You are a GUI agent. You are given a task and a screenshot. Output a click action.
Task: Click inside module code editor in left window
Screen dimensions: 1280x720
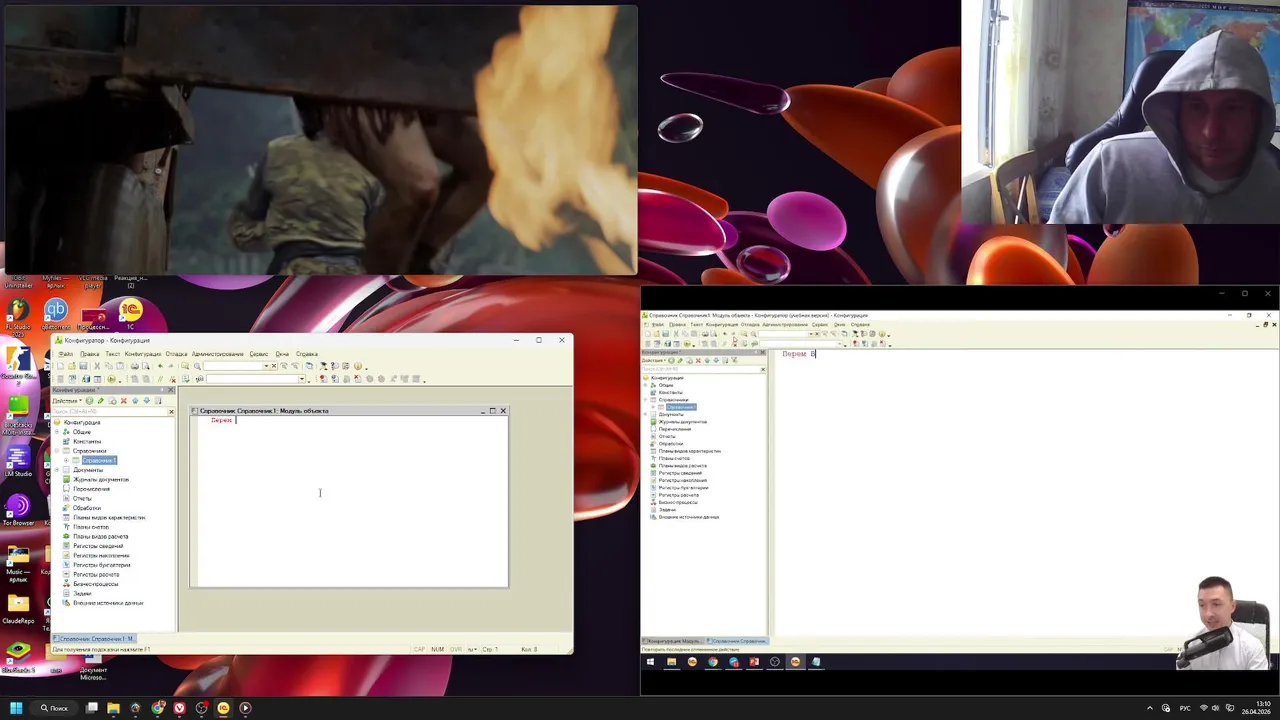(x=352, y=500)
